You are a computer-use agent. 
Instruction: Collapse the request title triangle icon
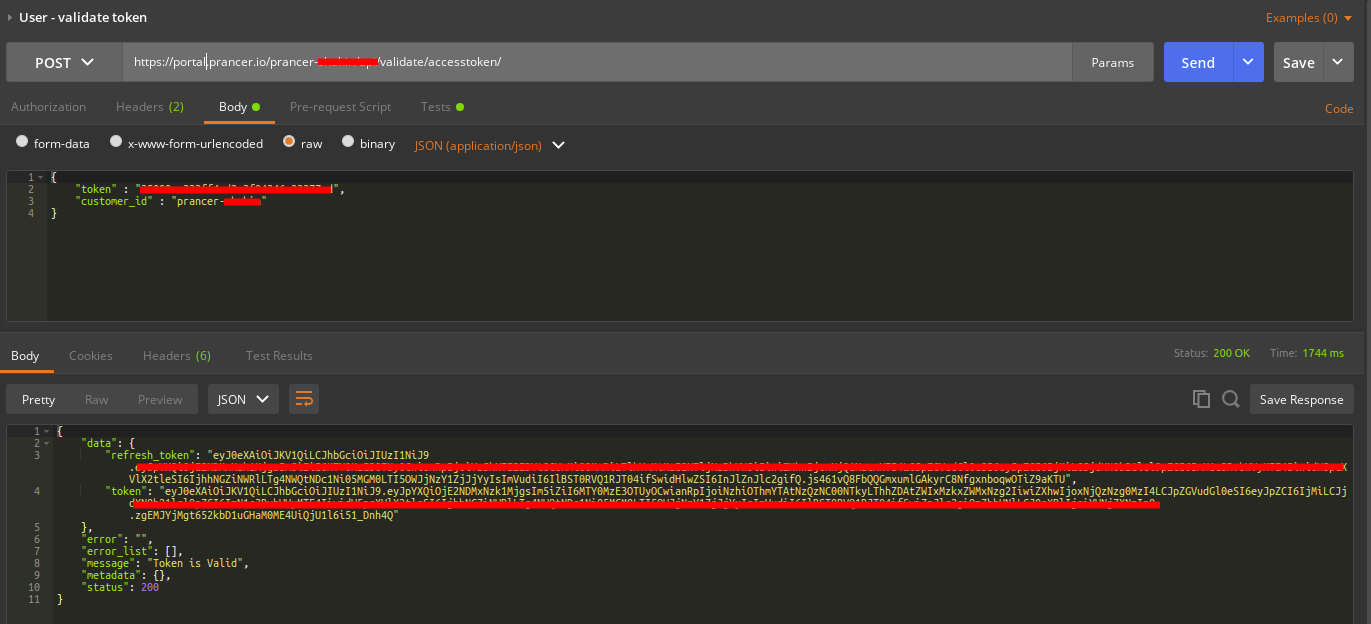pos(10,17)
